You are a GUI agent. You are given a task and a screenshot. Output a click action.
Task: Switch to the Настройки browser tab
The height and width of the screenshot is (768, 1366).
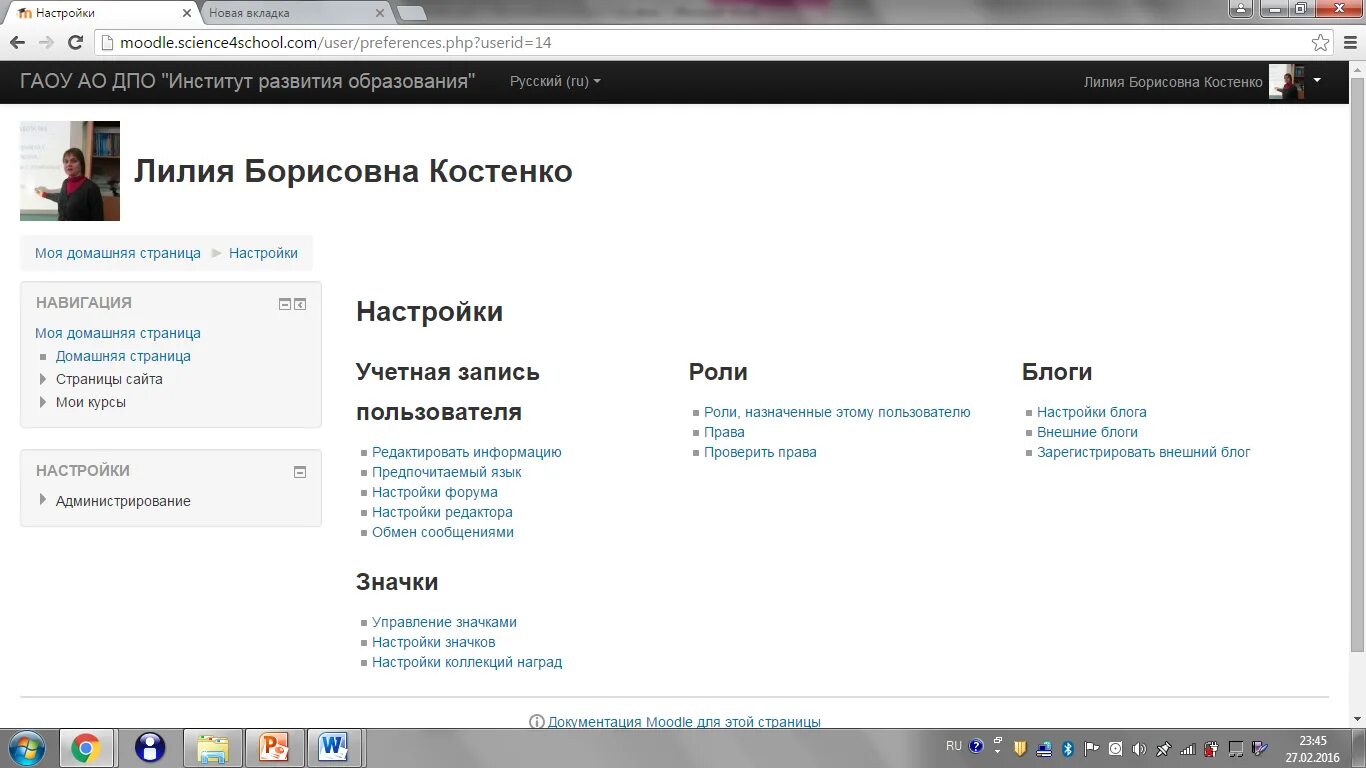100,13
